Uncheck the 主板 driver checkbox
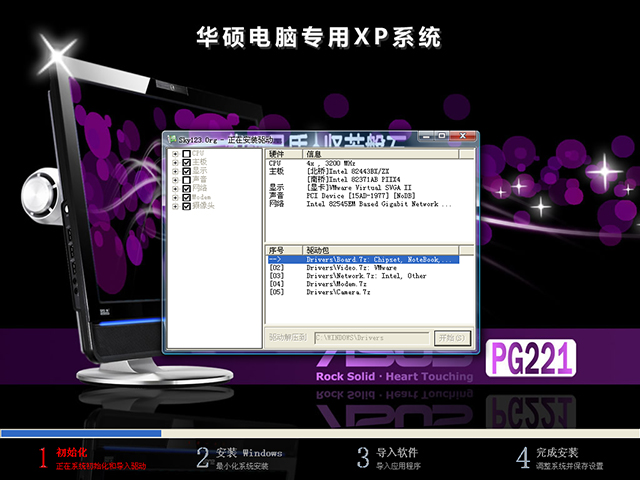The height and width of the screenshot is (480, 640). pos(186,162)
